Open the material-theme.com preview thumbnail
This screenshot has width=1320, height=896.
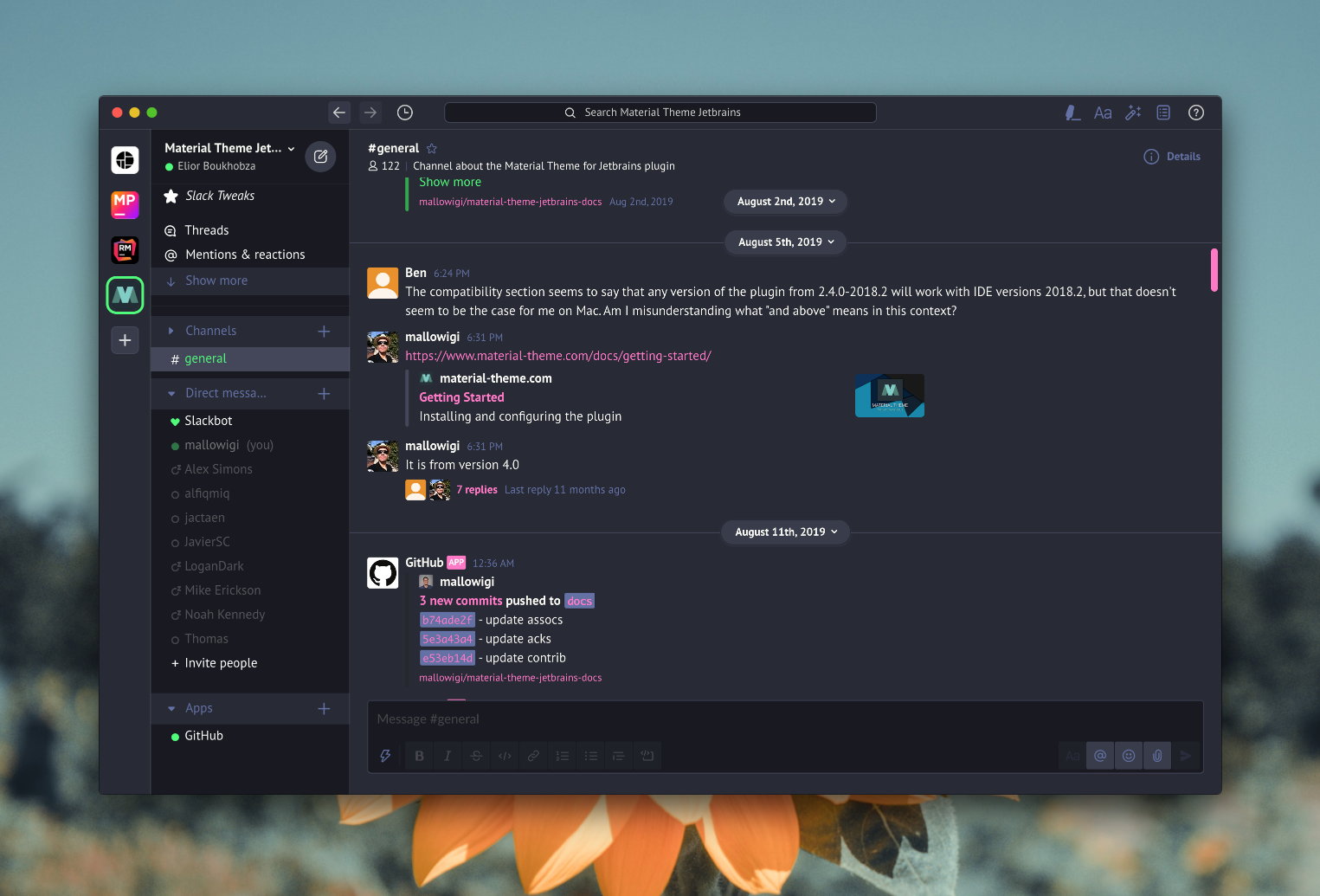tap(890, 396)
